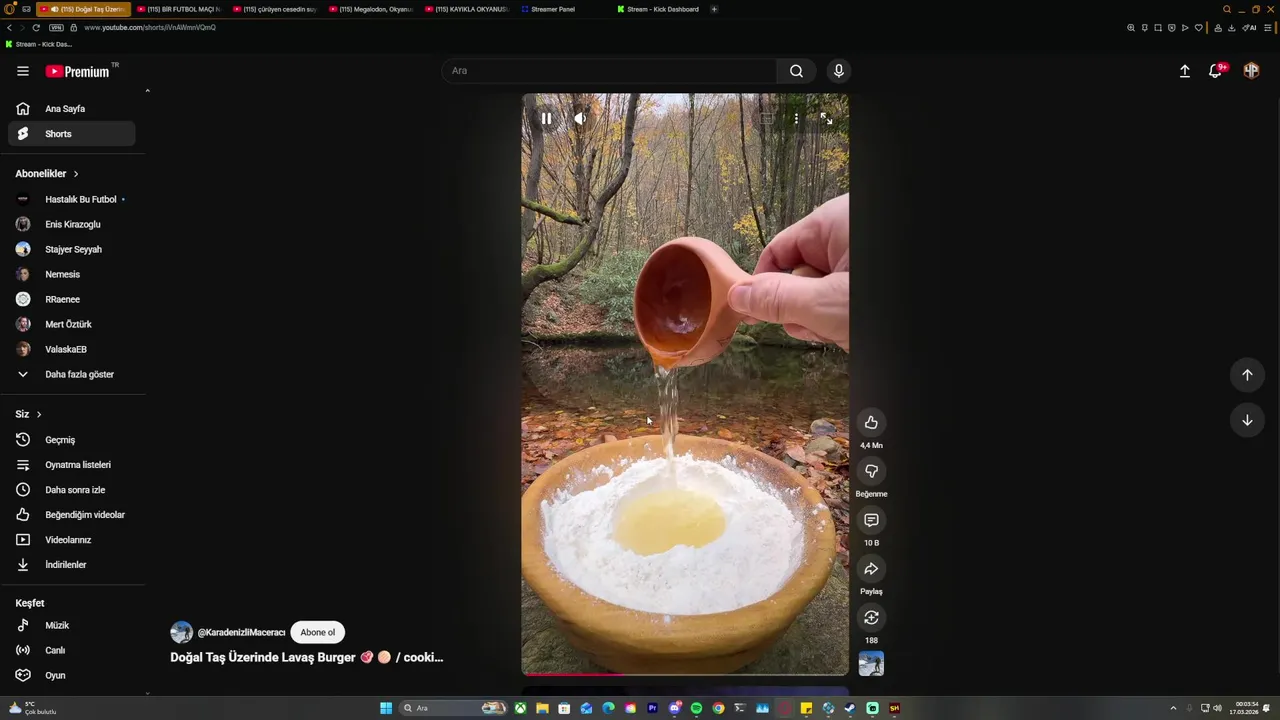Open ValaskaEB channel in subscriptions

pyautogui.click(x=72, y=349)
